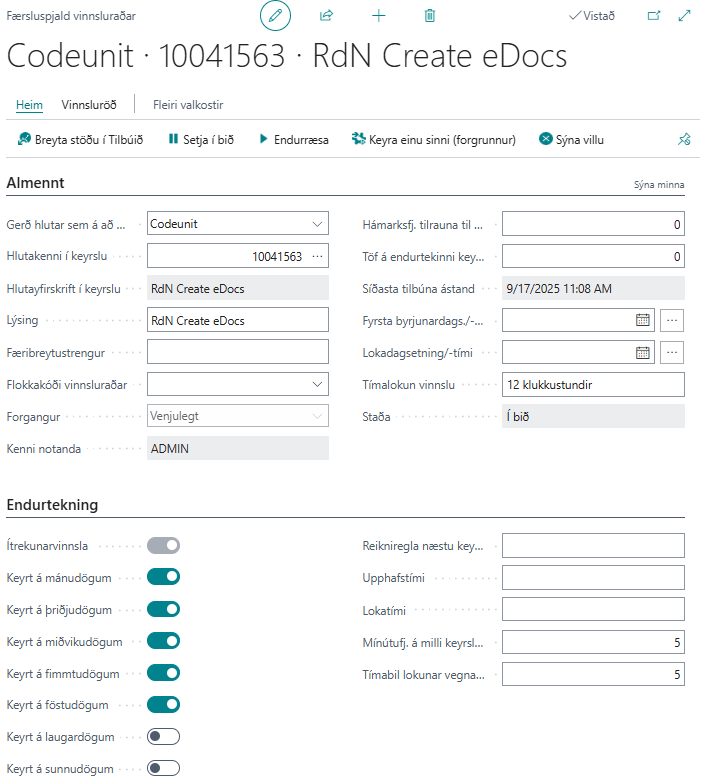702x782 pixels.
Task: Click the pin icon on action bar
Action: 684,140
